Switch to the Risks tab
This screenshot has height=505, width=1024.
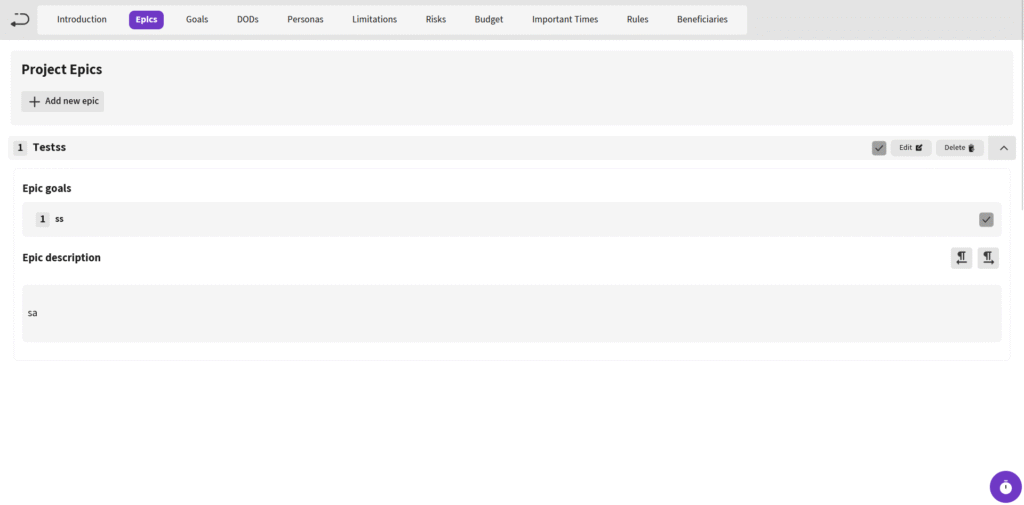436,20
